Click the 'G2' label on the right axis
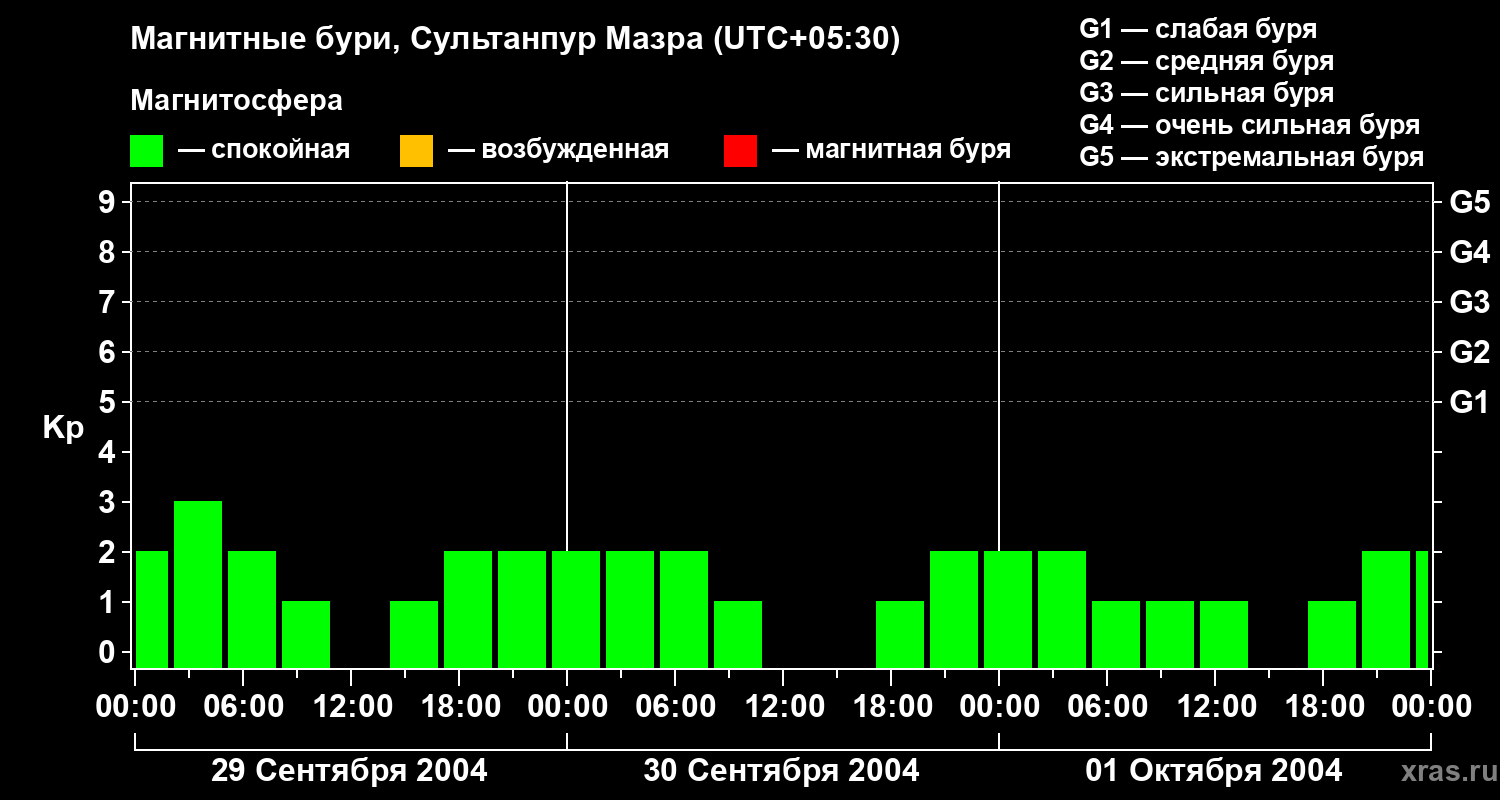The width and height of the screenshot is (1500, 800). click(1470, 352)
